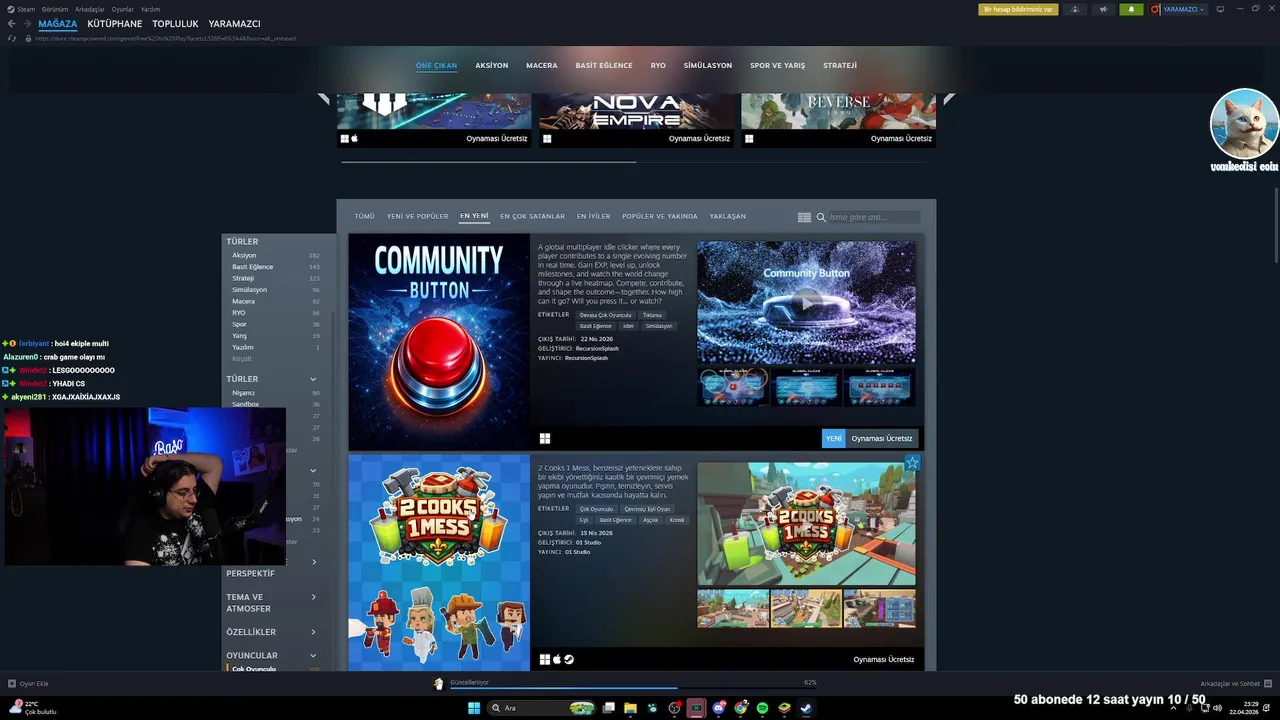1280x720 pixels.
Task: Expand the TEMA VE ATMOSFER filter section
Action: click(313, 597)
